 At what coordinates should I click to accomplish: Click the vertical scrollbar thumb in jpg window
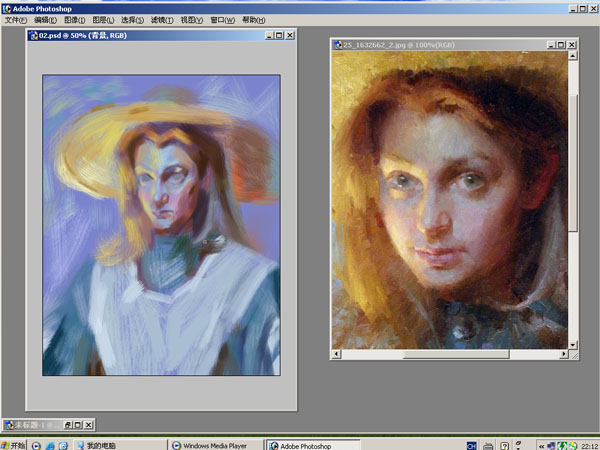coord(572,162)
